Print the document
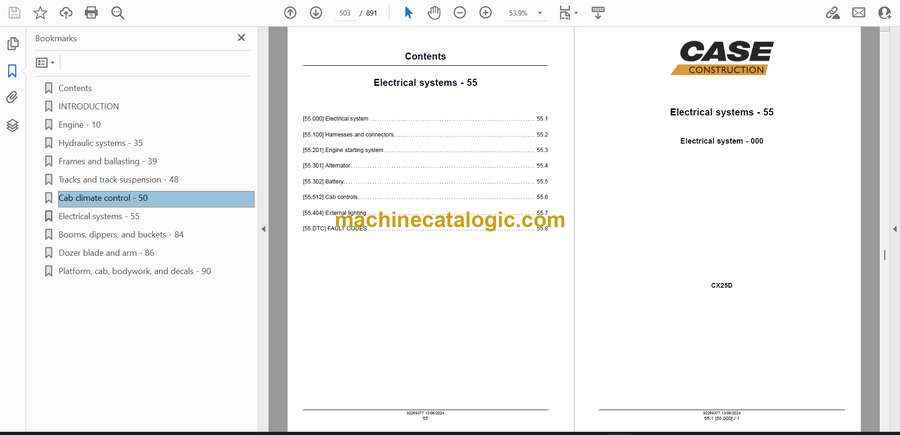The width and height of the screenshot is (900, 435). (91, 13)
